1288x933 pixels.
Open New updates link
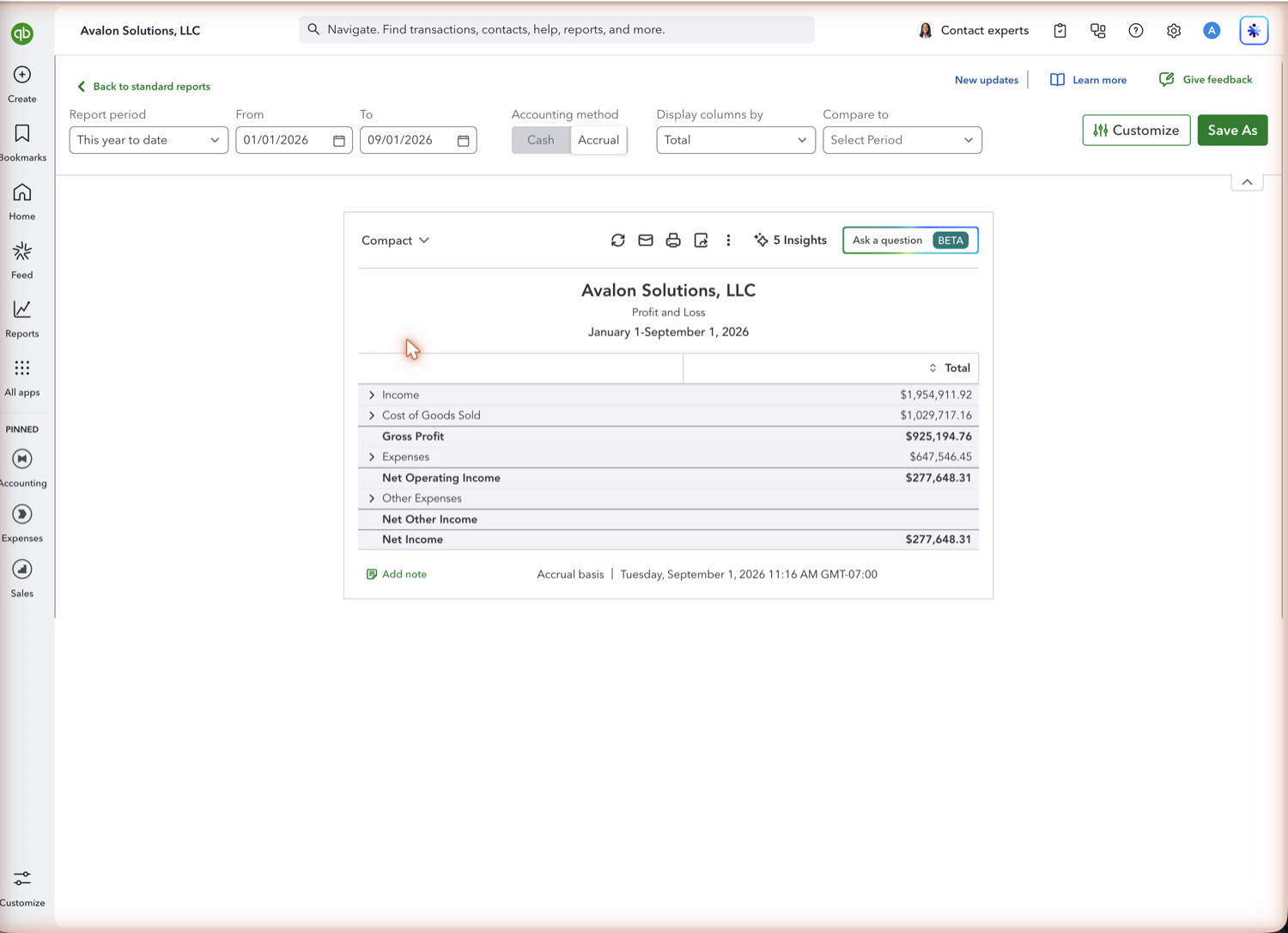tap(987, 80)
